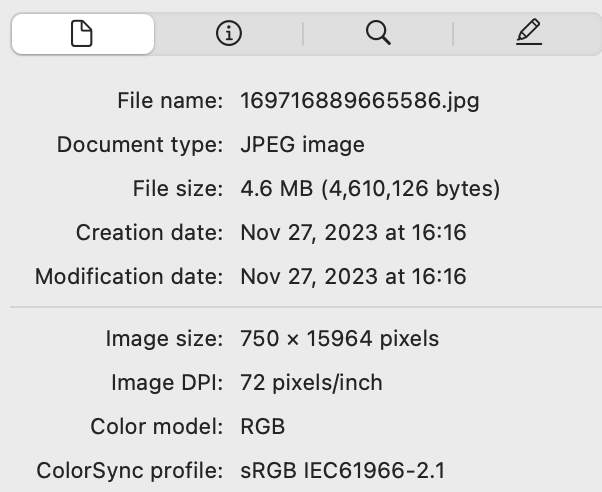
Task: Open the Keywords magnifier tab
Action: (377, 34)
